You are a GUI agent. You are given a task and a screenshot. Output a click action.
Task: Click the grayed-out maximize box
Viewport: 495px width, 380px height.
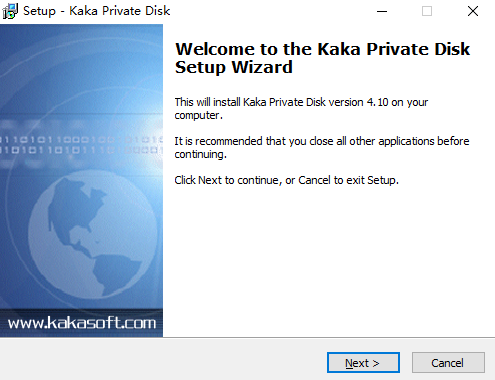427,11
